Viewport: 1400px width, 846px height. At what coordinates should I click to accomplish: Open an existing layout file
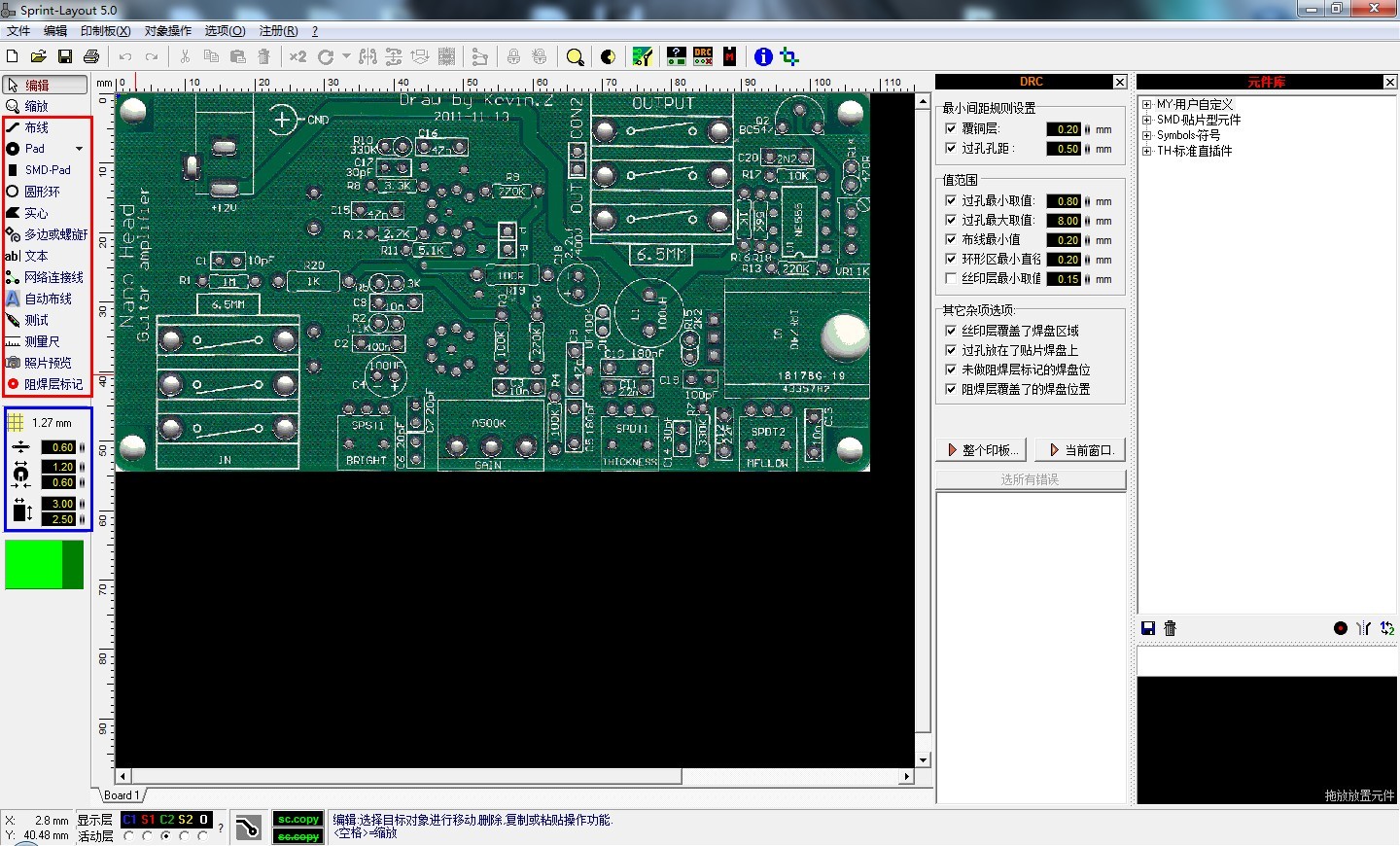[x=39, y=57]
